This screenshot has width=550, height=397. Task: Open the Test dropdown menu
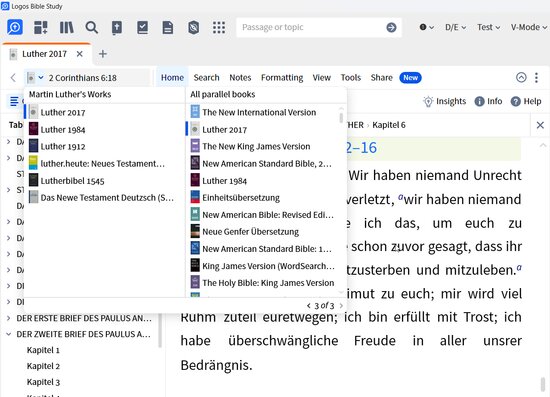pos(488,27)
